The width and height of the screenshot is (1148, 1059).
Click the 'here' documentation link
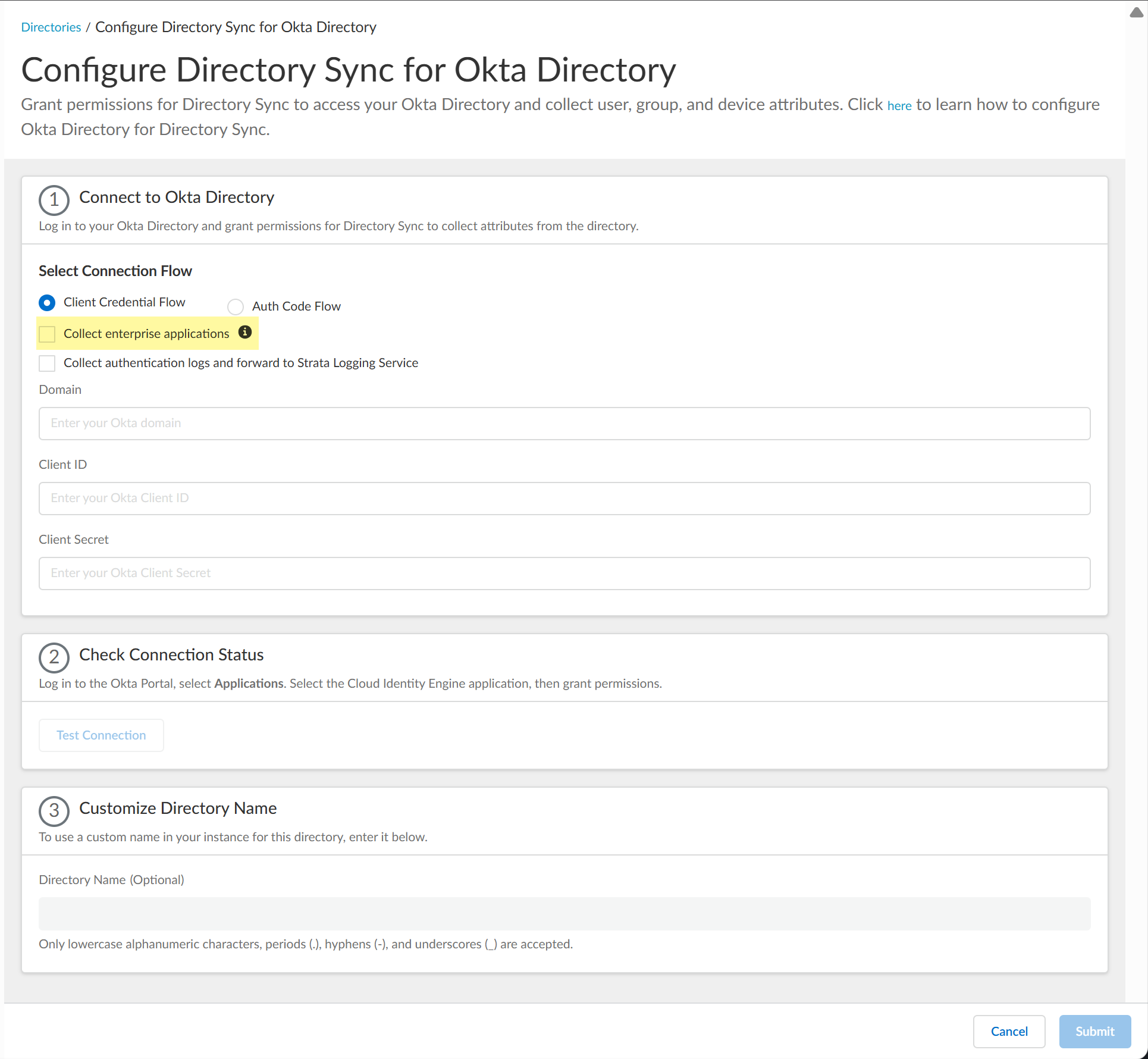(899, 106)
